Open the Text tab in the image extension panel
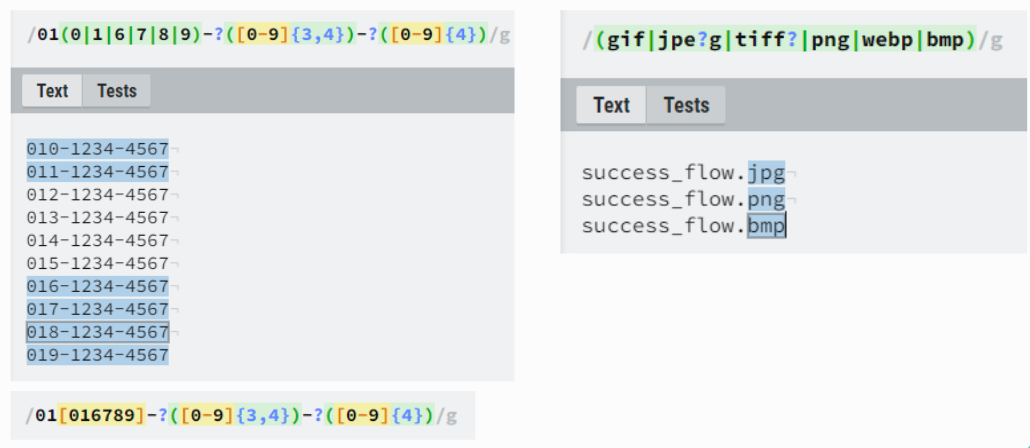This screenshot has height=448, width=1030. pos(612,105)
